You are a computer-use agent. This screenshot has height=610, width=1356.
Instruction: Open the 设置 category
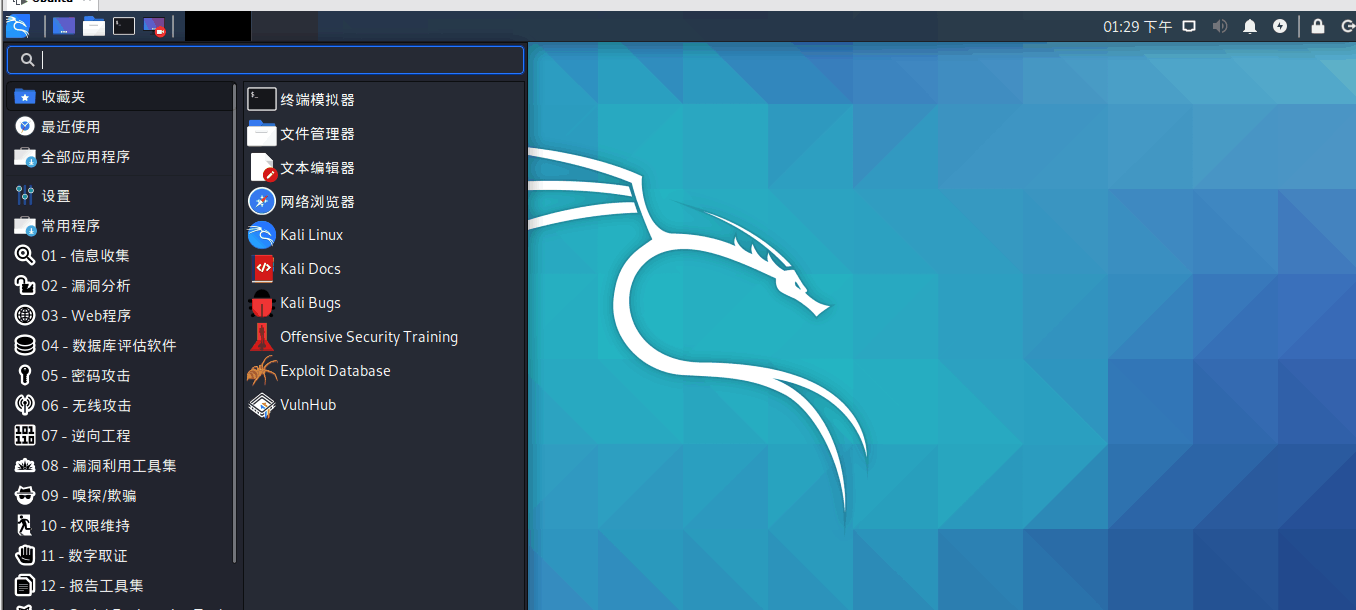coord(120,196)
